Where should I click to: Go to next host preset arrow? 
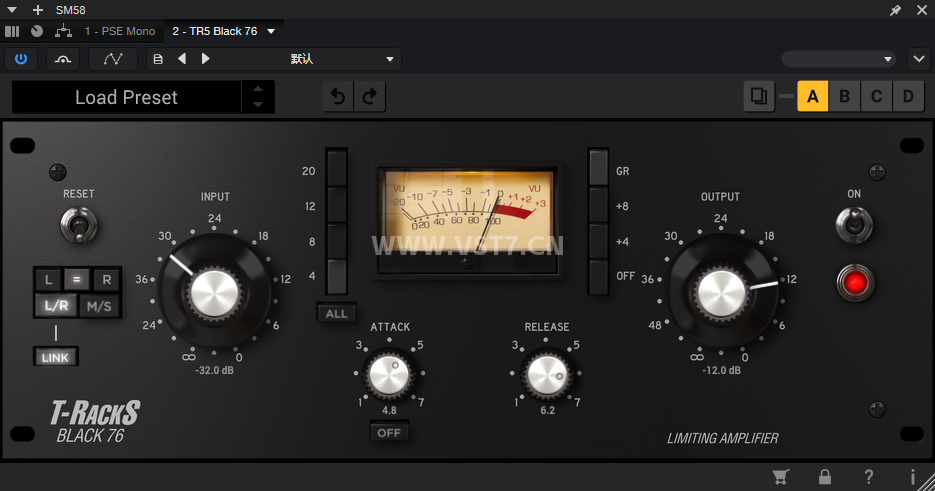[206, 58]
